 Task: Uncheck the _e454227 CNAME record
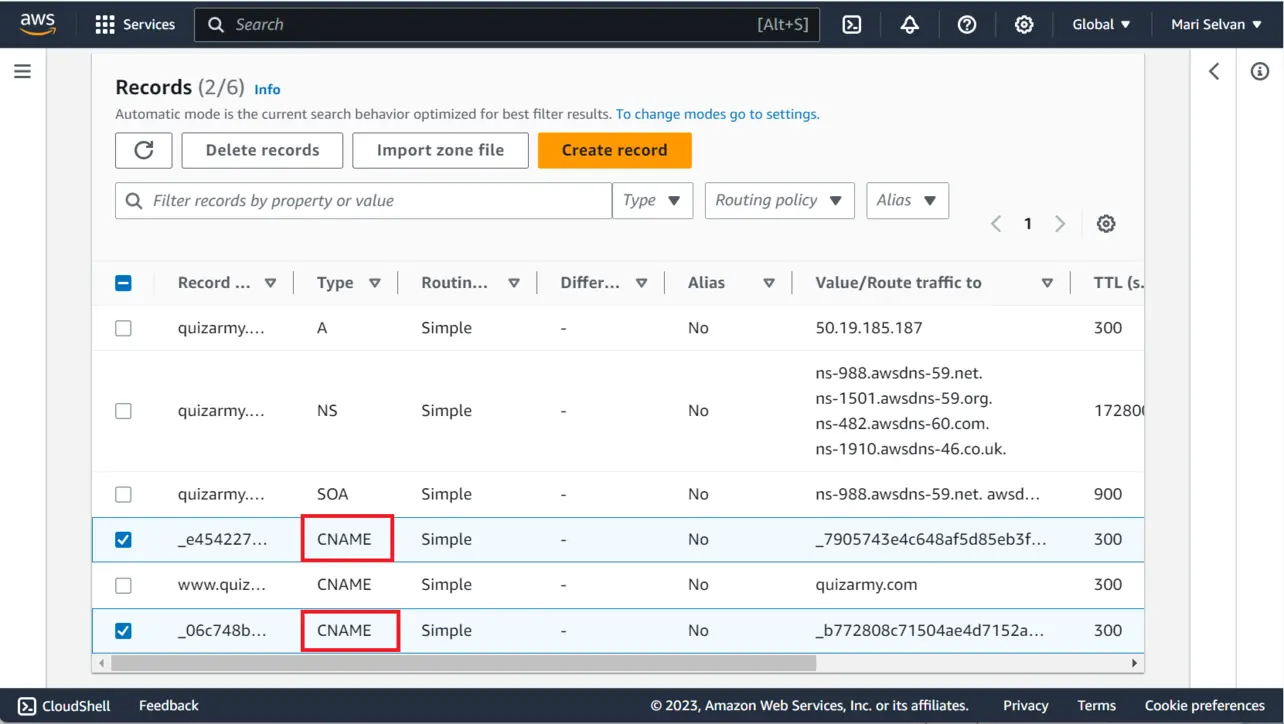123,539
